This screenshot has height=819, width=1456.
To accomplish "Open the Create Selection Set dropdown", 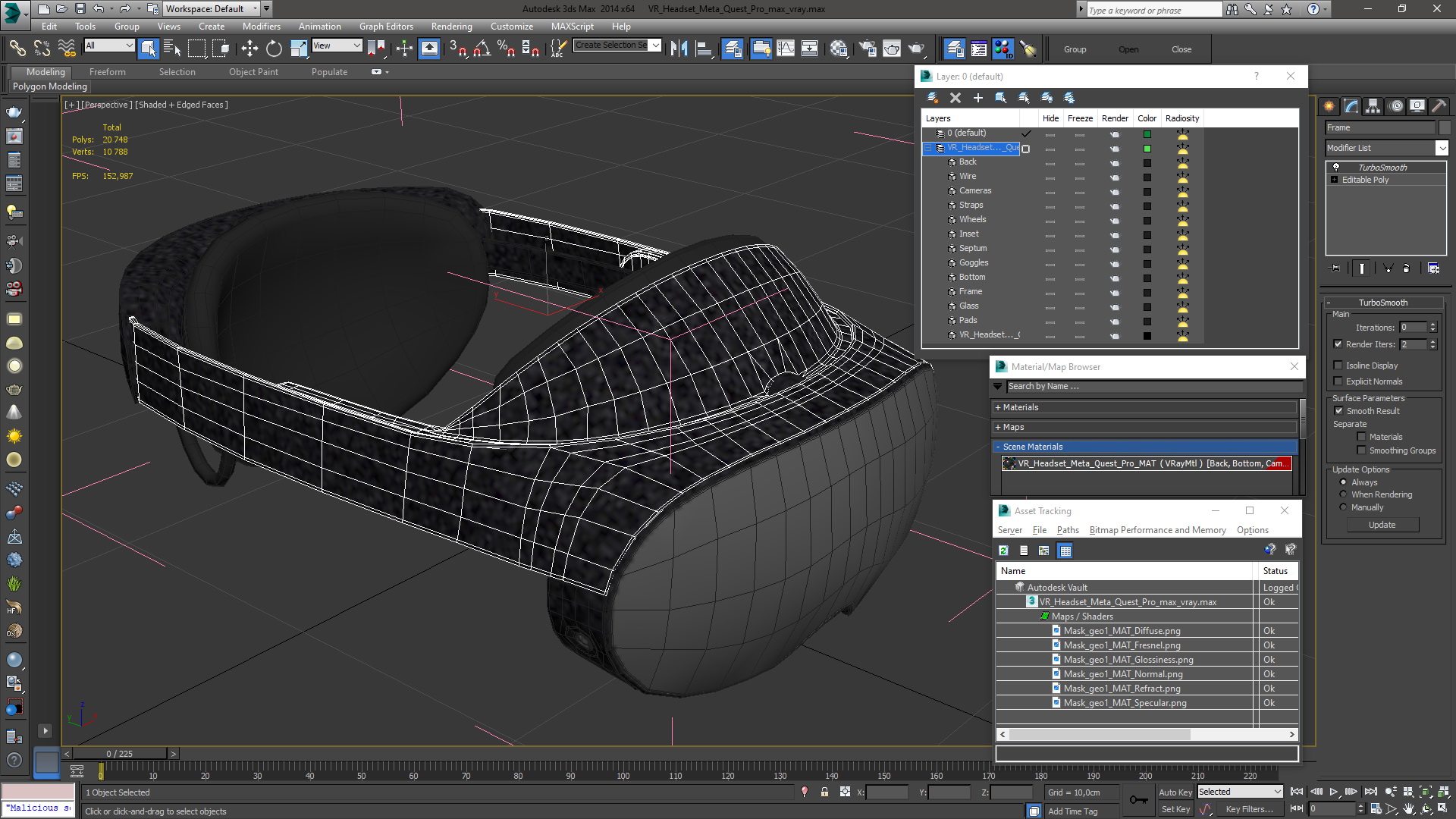I will [x=617, y=45].
